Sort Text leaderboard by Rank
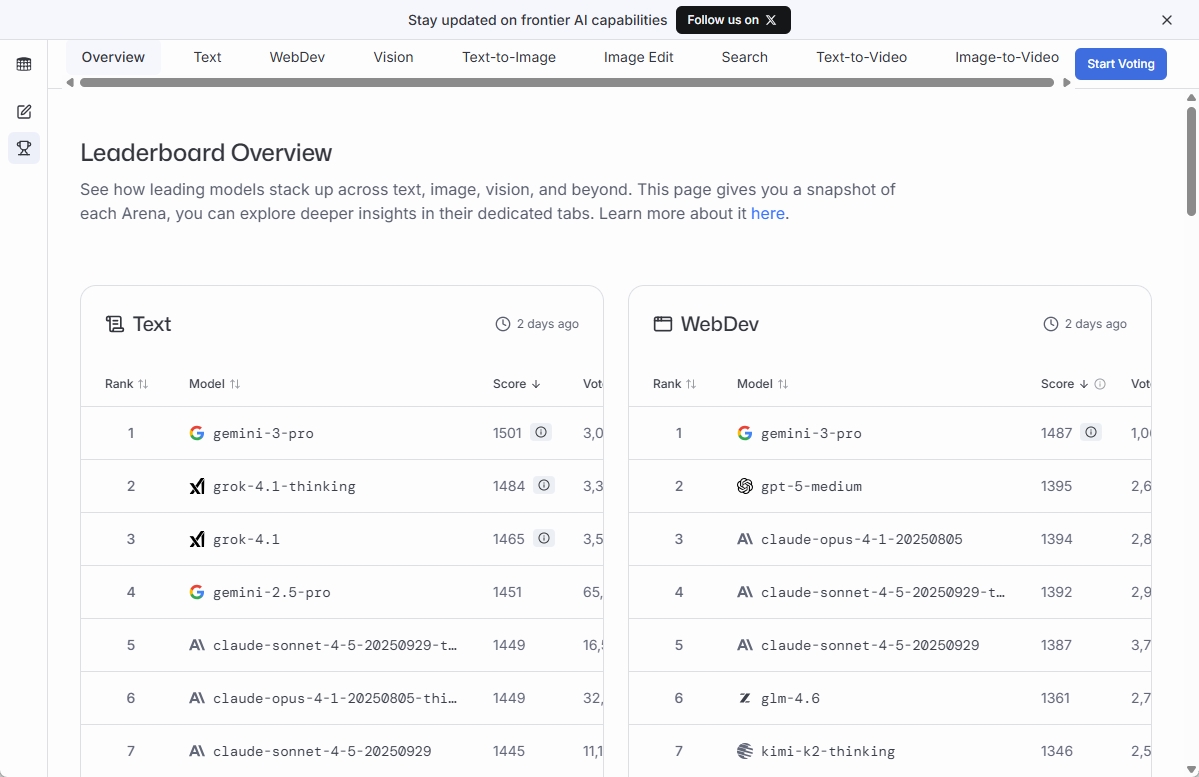The image size is (1199, 777). [126, 384]
